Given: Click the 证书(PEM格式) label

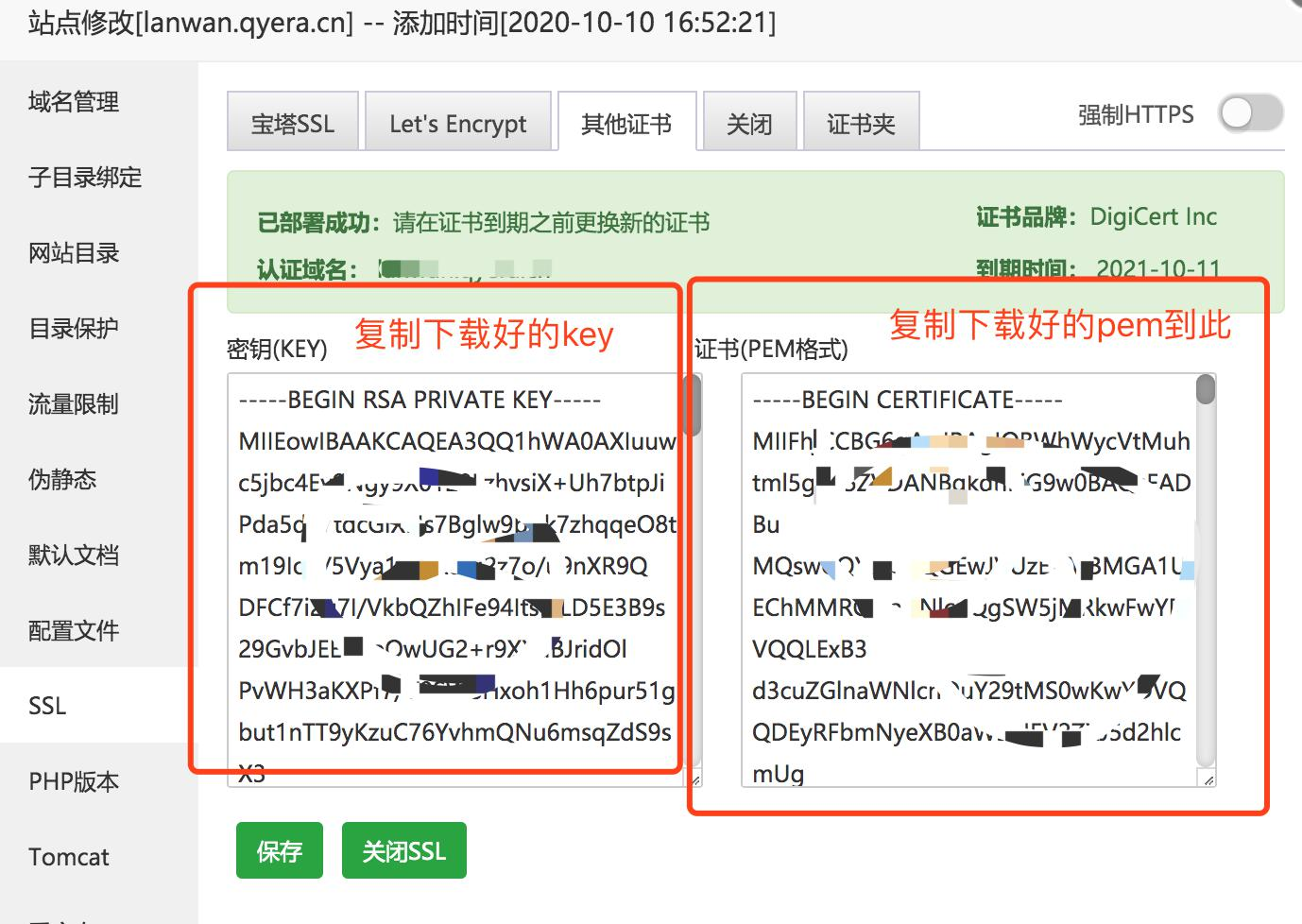Looking at the screenshot, I should click(771, 349).
